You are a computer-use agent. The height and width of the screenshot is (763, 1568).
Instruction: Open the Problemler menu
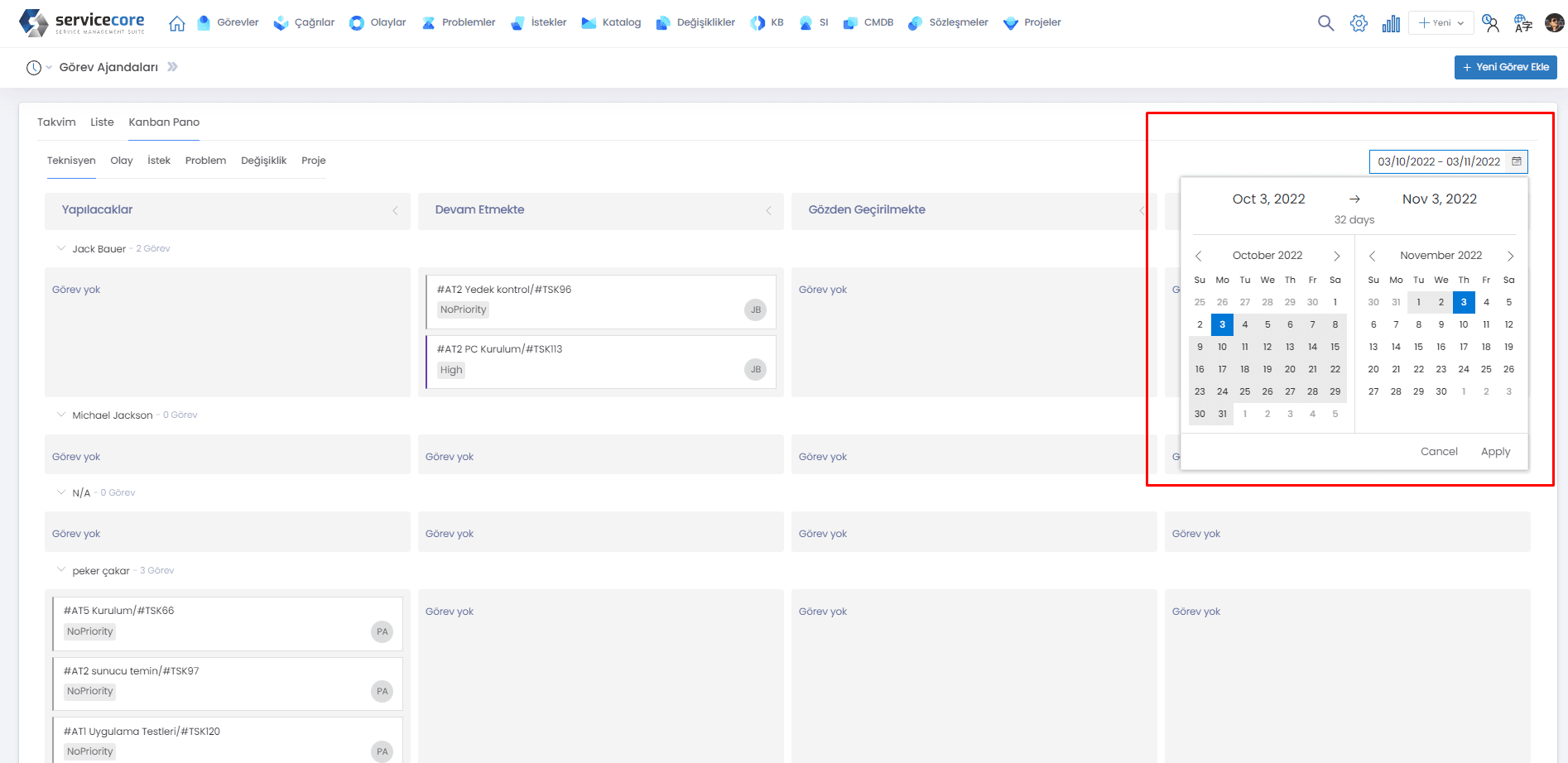point(458,22)
